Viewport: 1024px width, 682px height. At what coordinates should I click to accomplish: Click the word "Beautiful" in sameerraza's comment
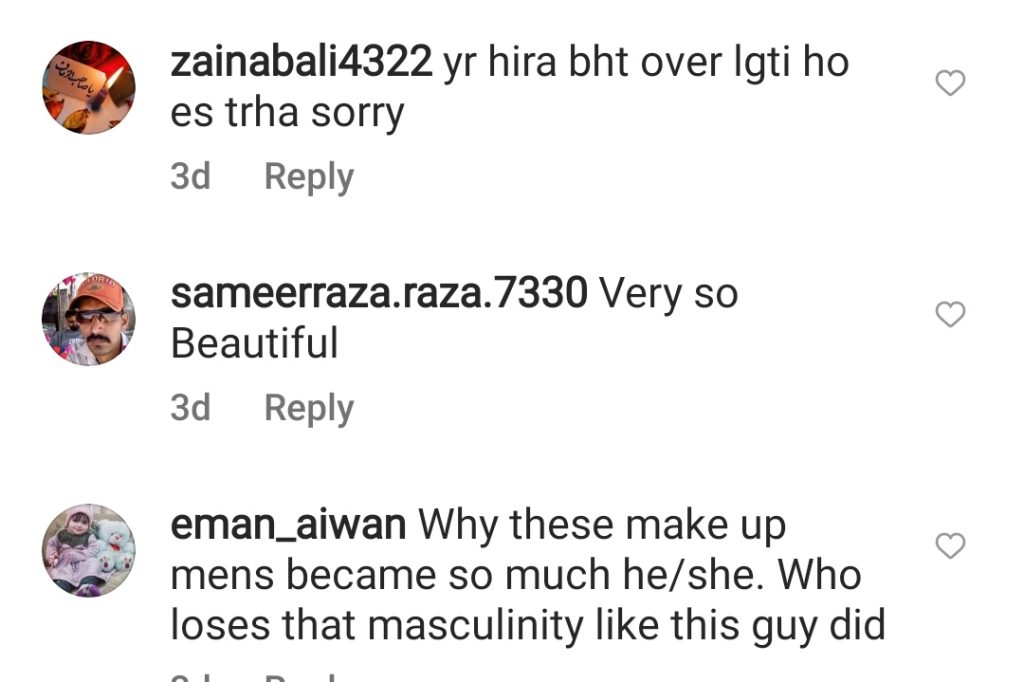255,343
